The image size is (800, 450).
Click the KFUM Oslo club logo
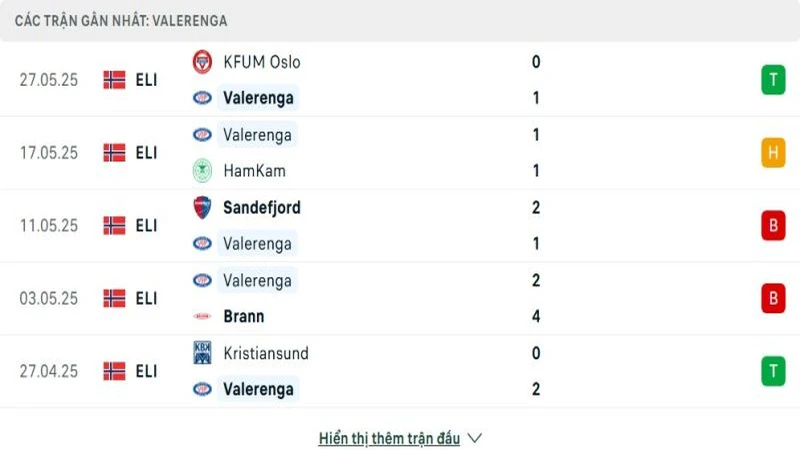coord(202,62)
